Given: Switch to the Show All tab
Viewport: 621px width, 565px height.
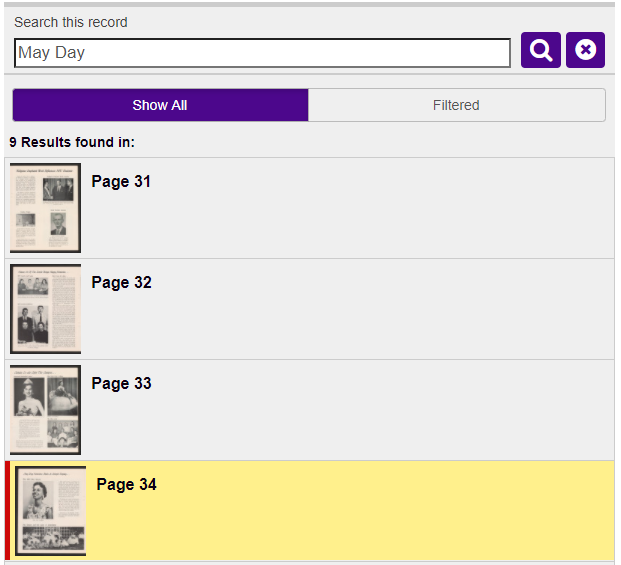Looking at the screenshot, I should point(160,105).
